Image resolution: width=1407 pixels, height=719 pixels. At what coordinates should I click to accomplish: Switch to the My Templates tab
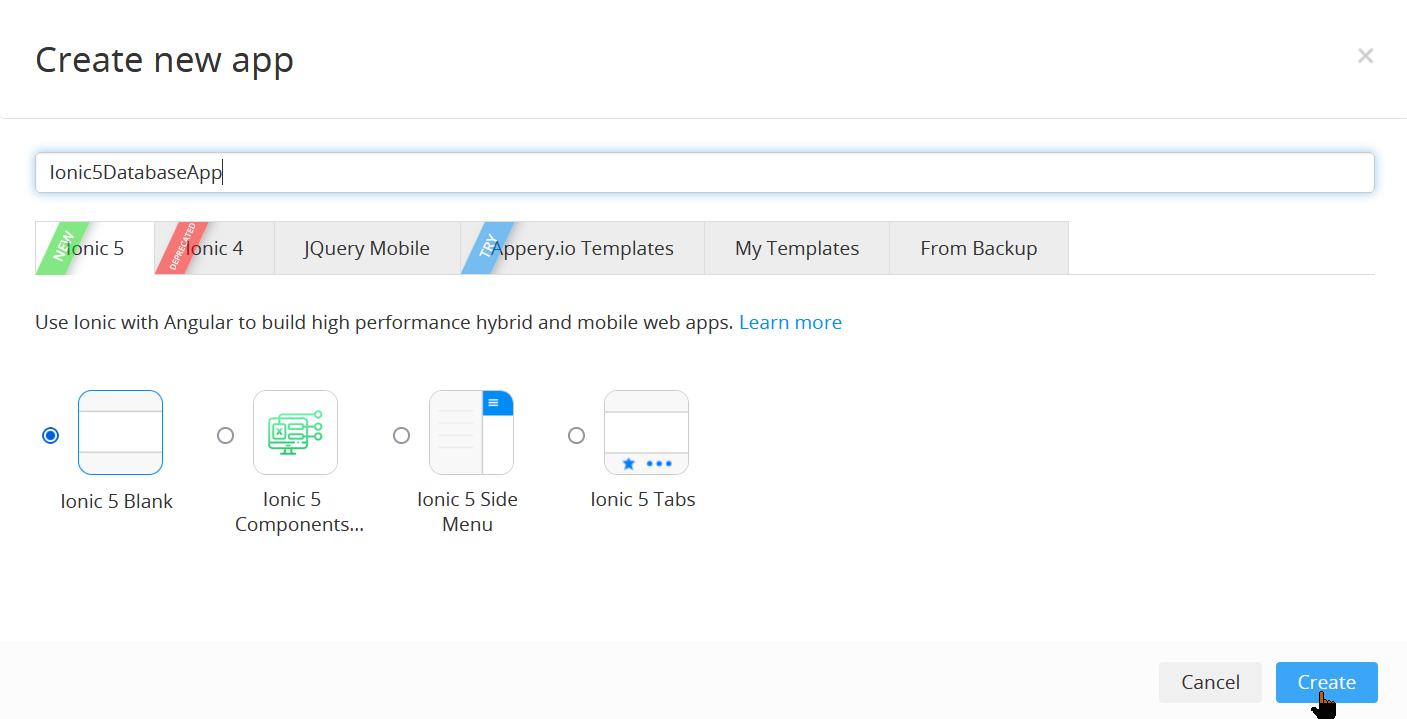(x=797, y=248)
